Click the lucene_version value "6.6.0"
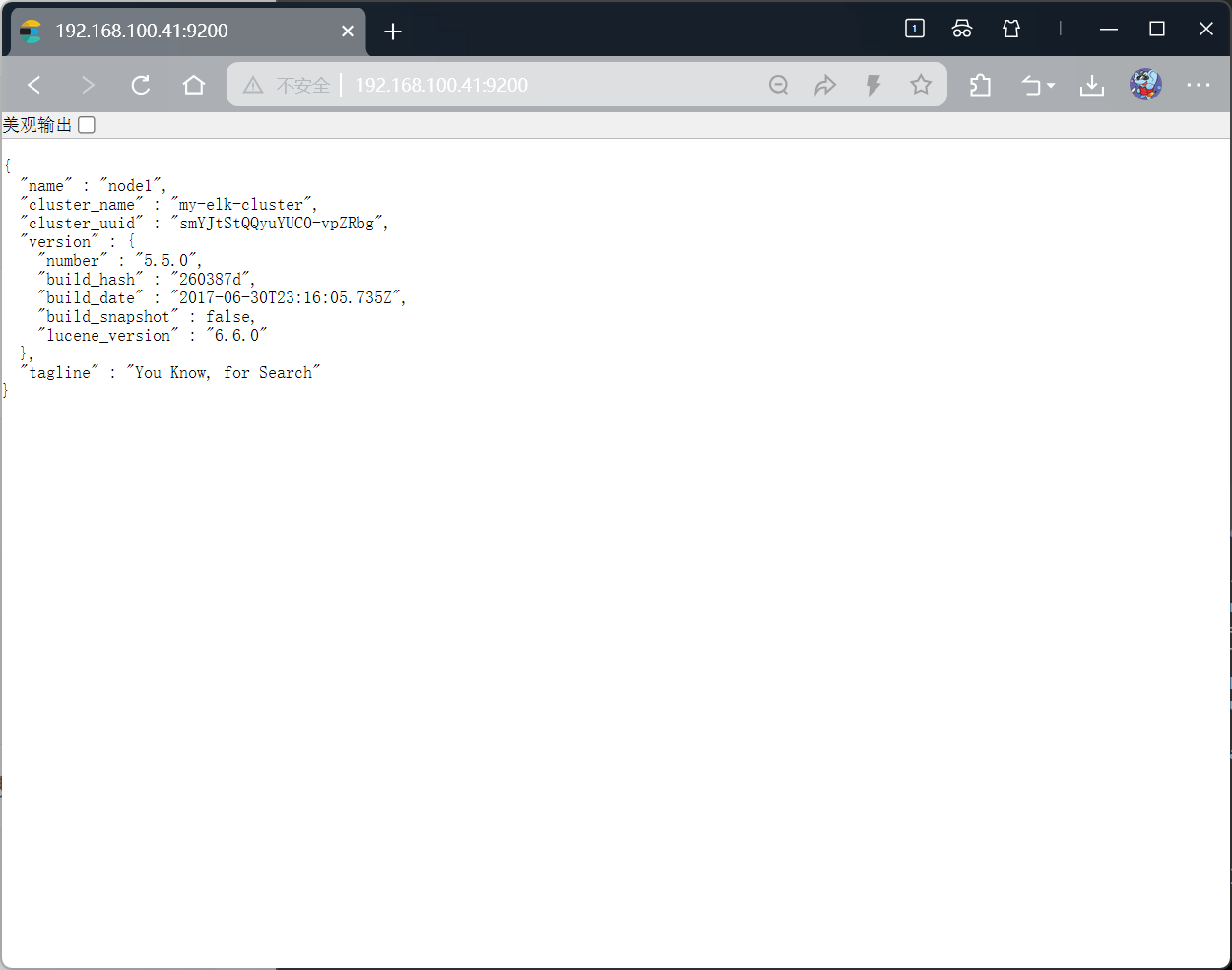 [236, 336]
